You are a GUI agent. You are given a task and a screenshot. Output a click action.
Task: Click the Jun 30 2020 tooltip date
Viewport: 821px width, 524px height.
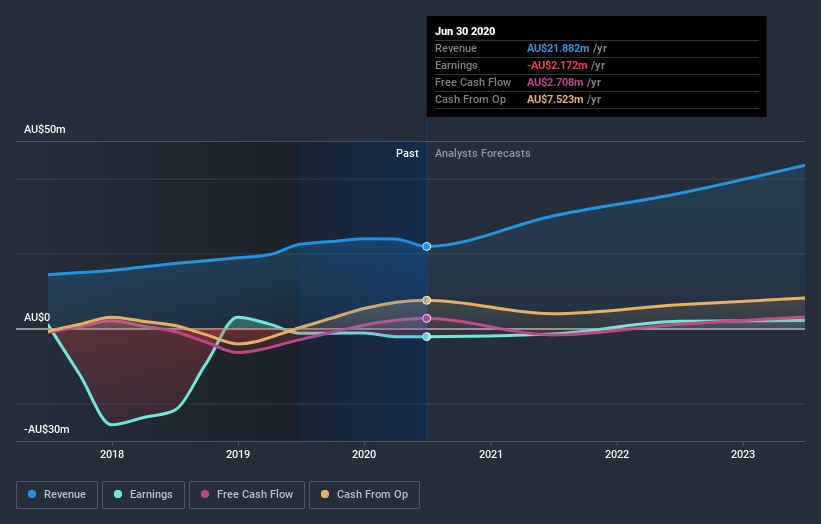click(465, 31)
